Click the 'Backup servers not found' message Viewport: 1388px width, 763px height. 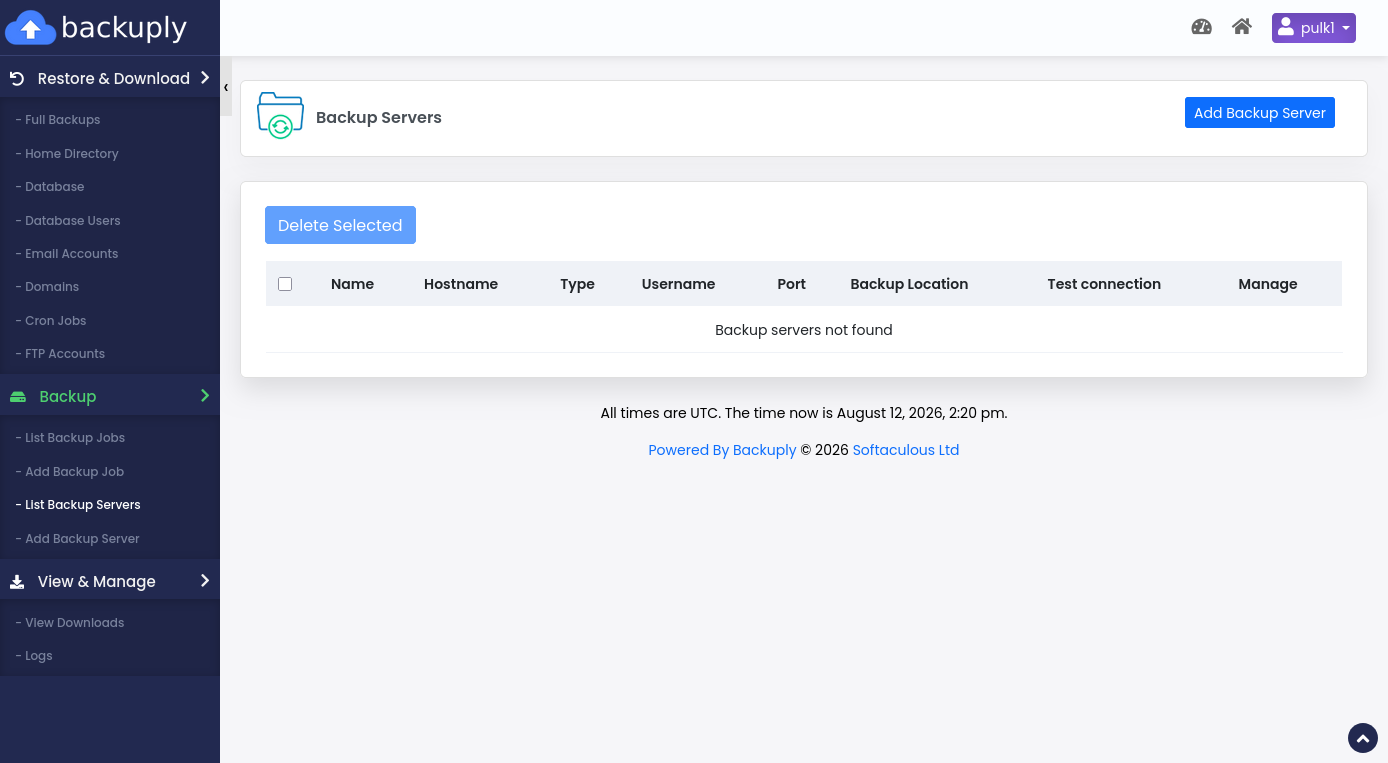click(804, 330)
